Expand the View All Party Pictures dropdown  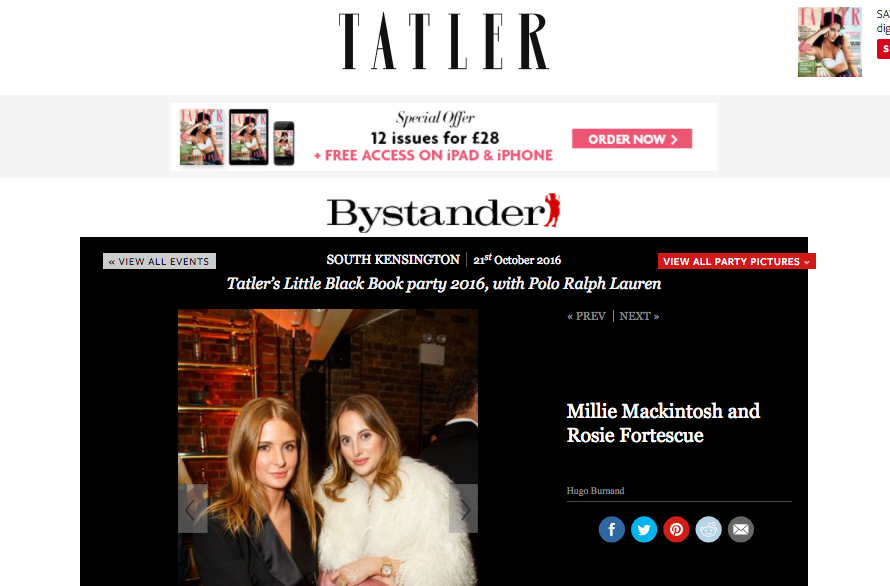click(736, 261)
